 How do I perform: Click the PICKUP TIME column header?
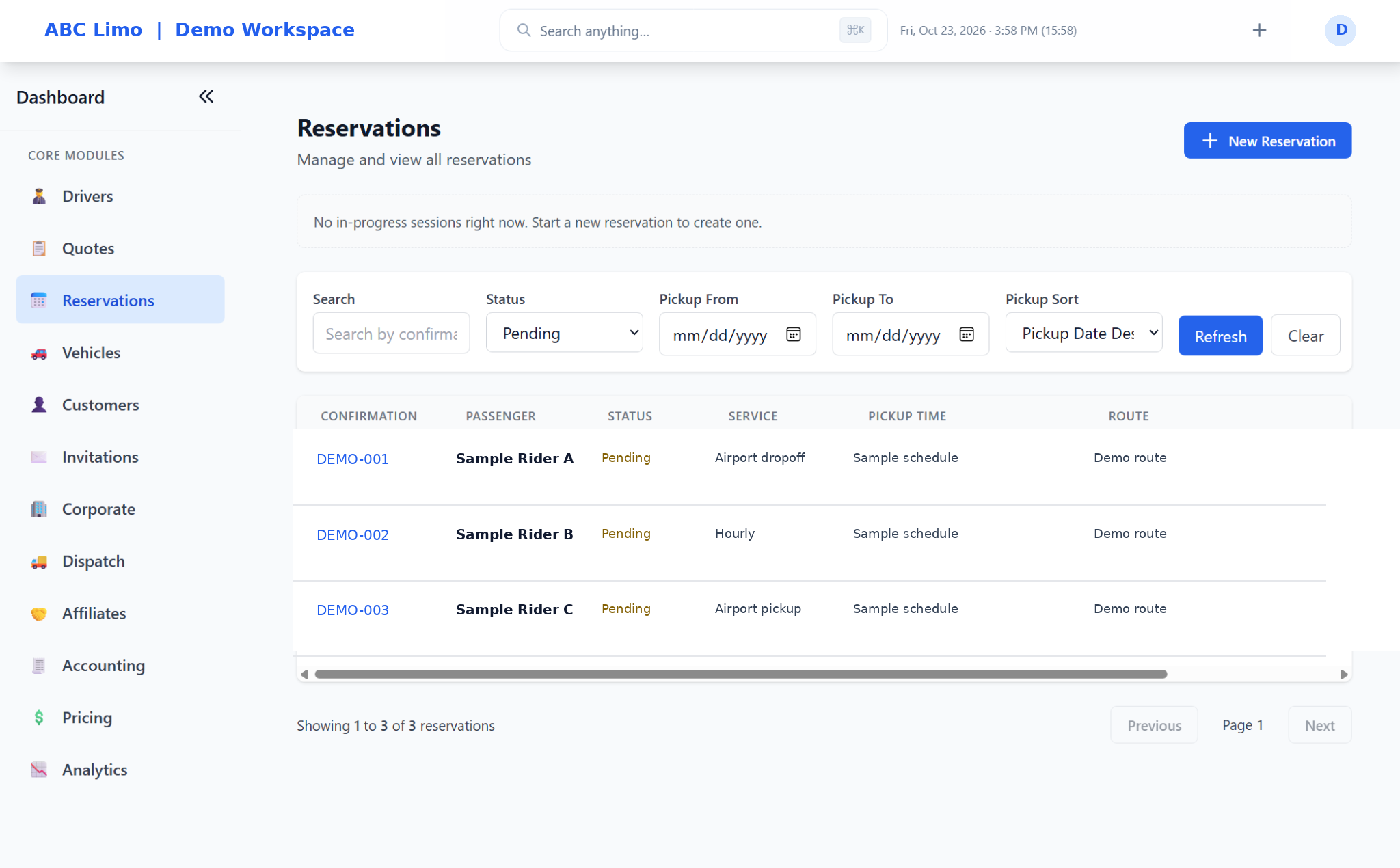pyautogui.click(x=907, y=416)
